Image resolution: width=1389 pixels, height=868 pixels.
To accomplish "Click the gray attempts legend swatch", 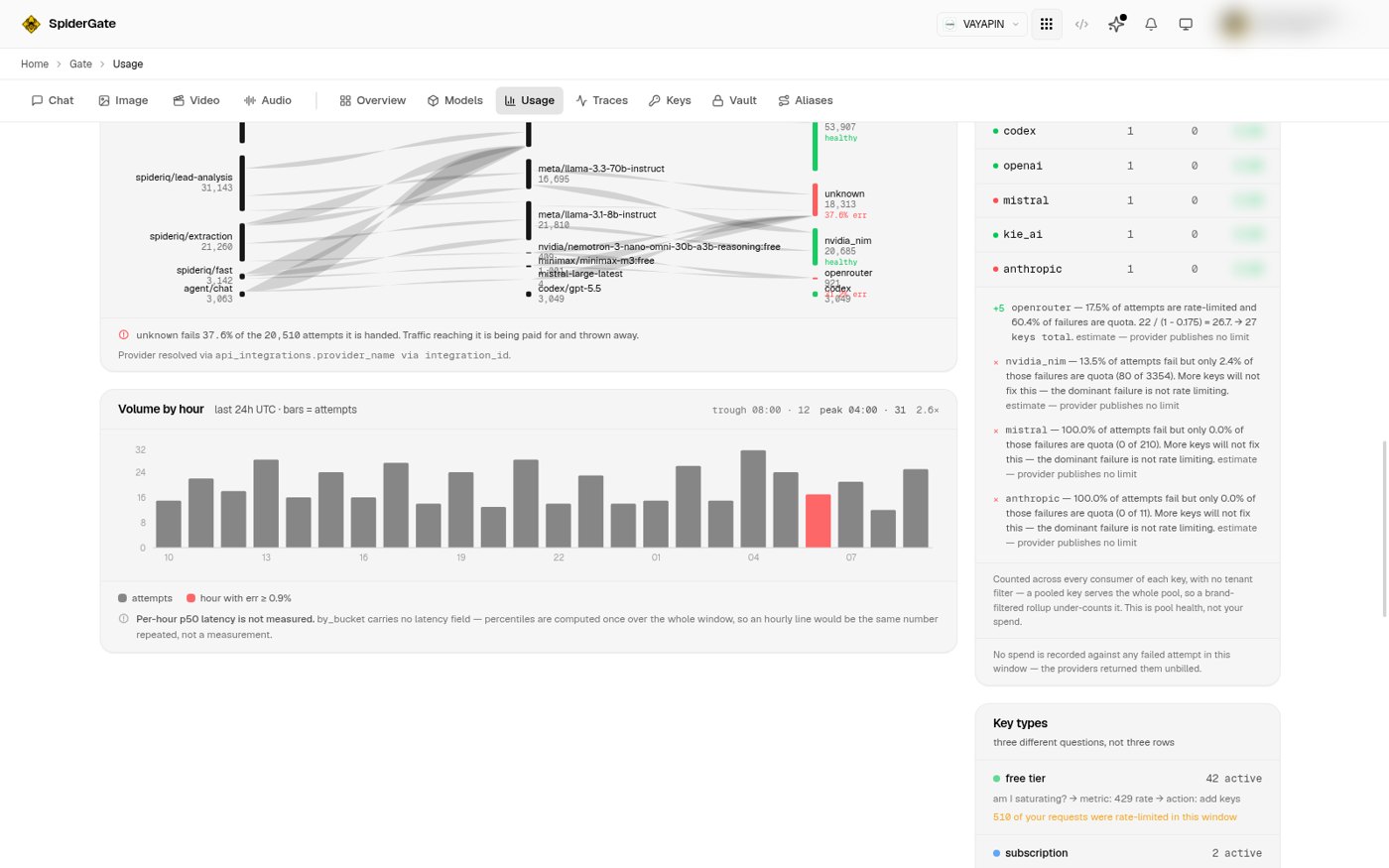I will click(x=122, y=598).
